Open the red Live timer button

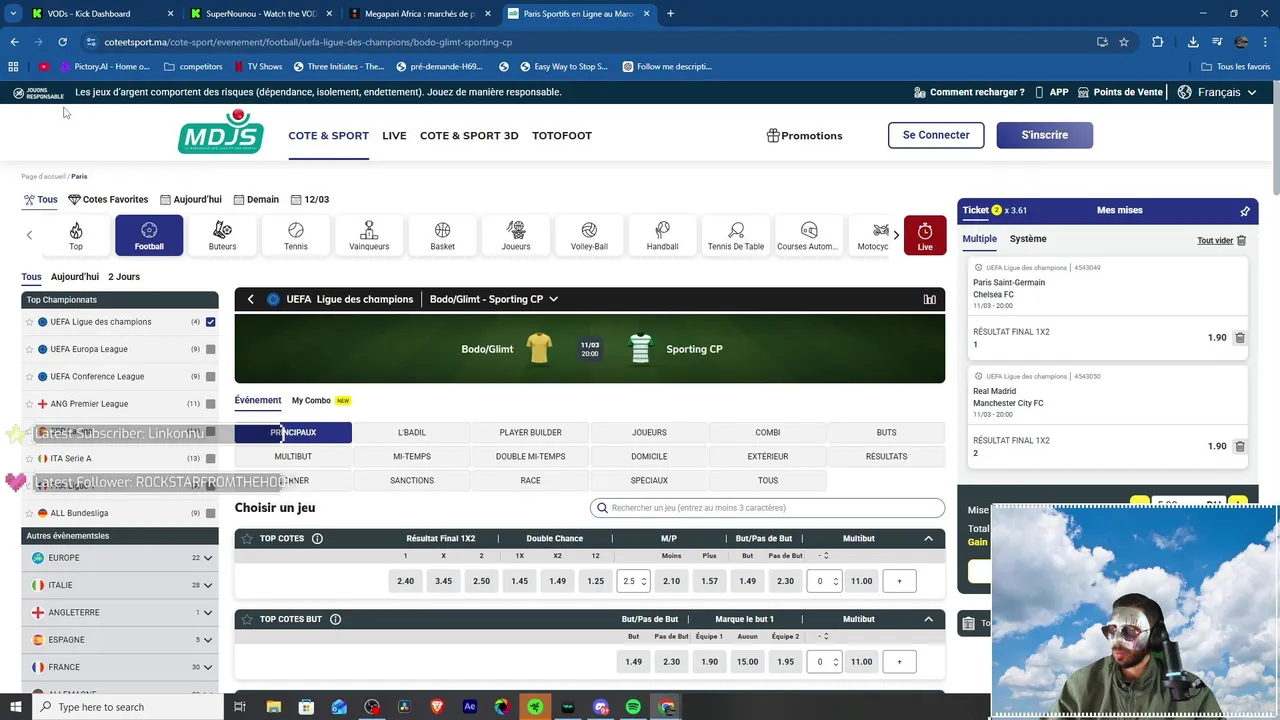925,236
